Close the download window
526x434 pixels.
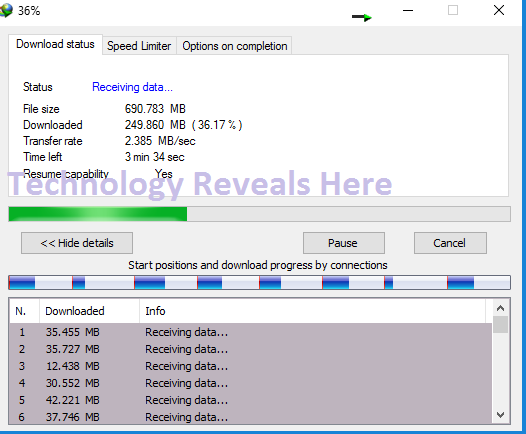coord(499,10)
